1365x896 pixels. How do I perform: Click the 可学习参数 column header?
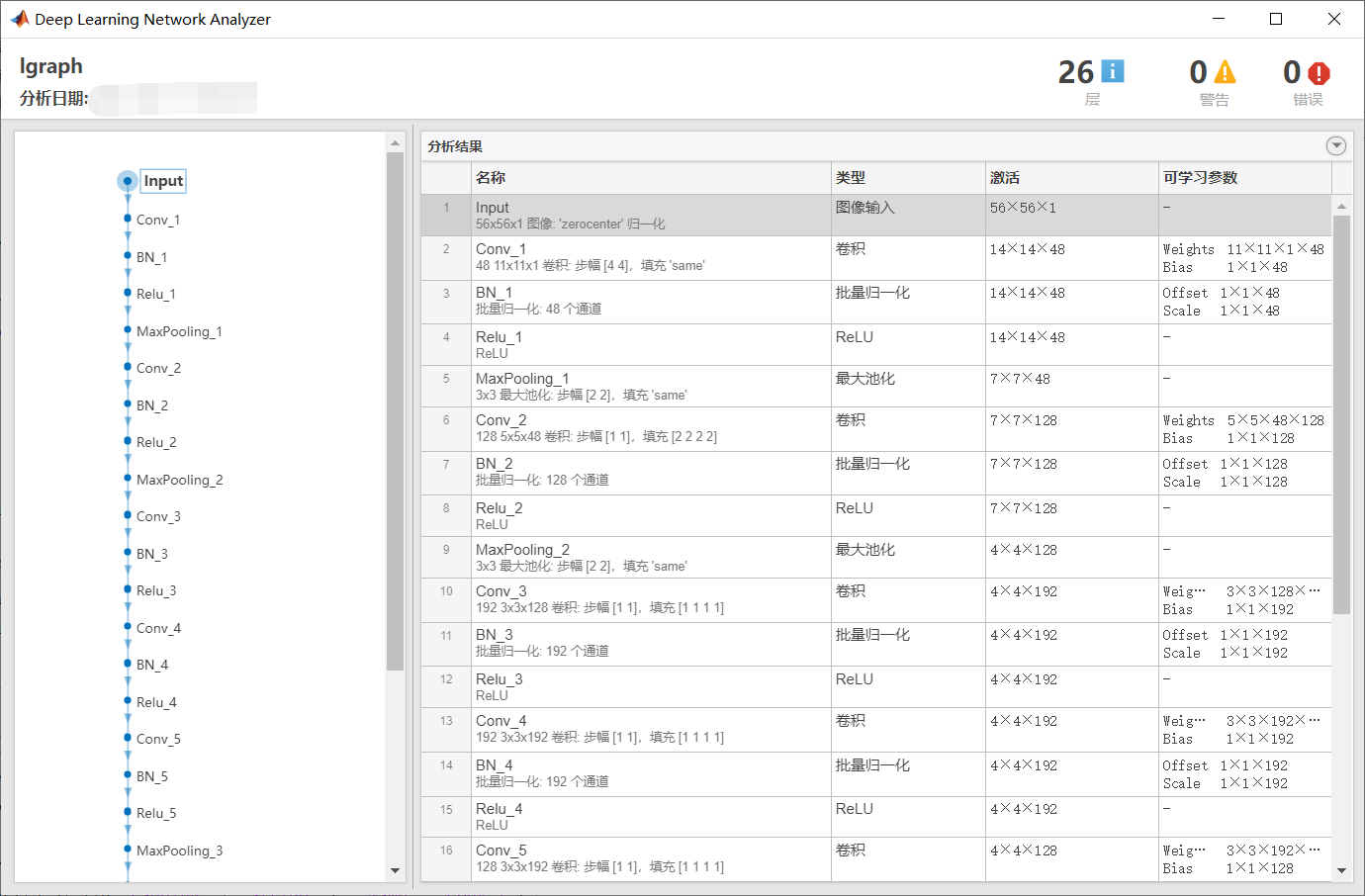[1200, 178]
